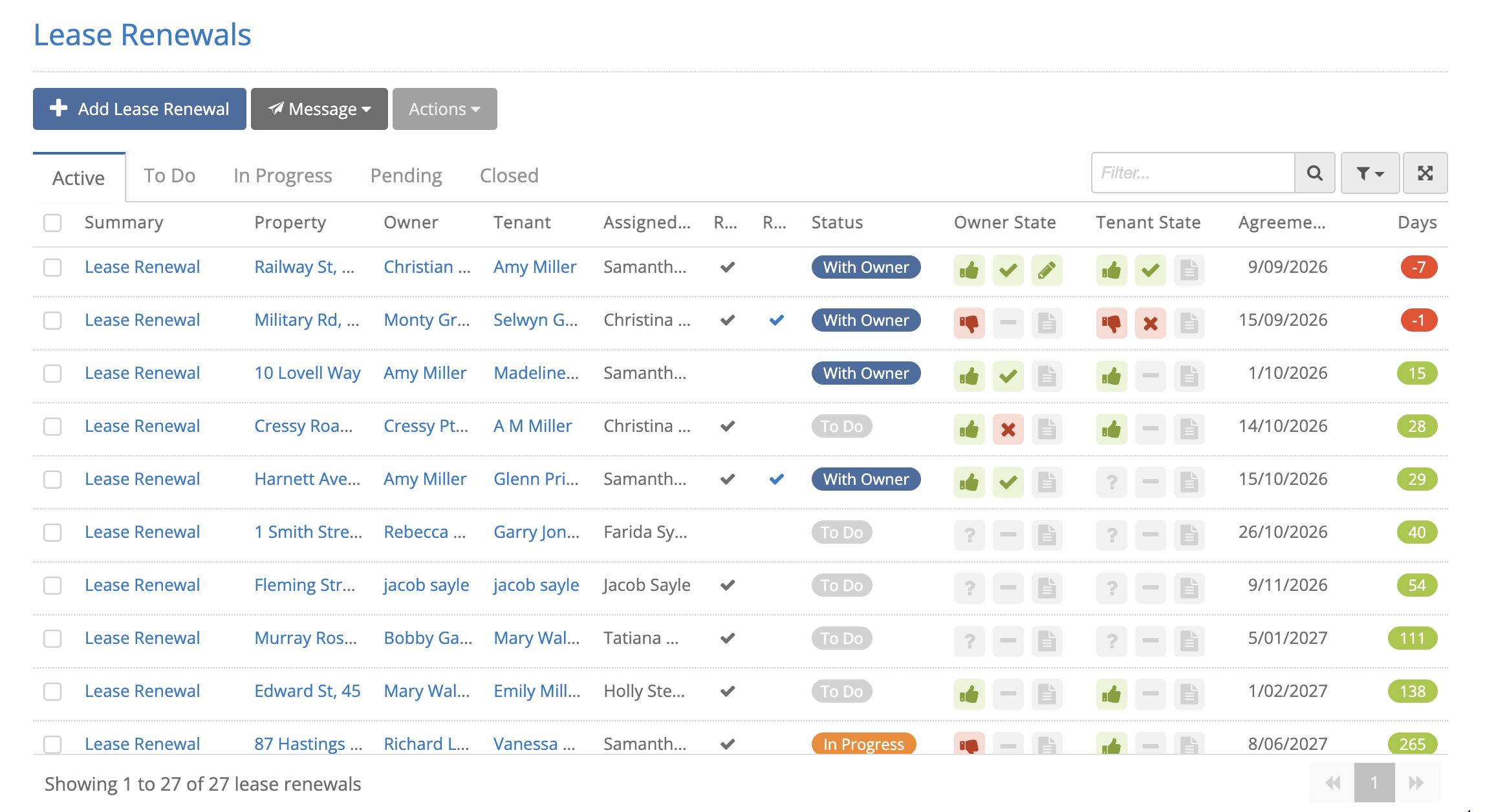Tick the Edward St, 45 row checkbox
The image size is (1485, 812).
[x=52, y=691]
